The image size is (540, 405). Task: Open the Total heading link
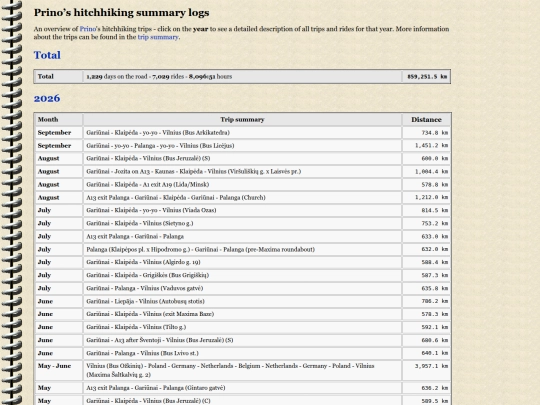[47, 55]
